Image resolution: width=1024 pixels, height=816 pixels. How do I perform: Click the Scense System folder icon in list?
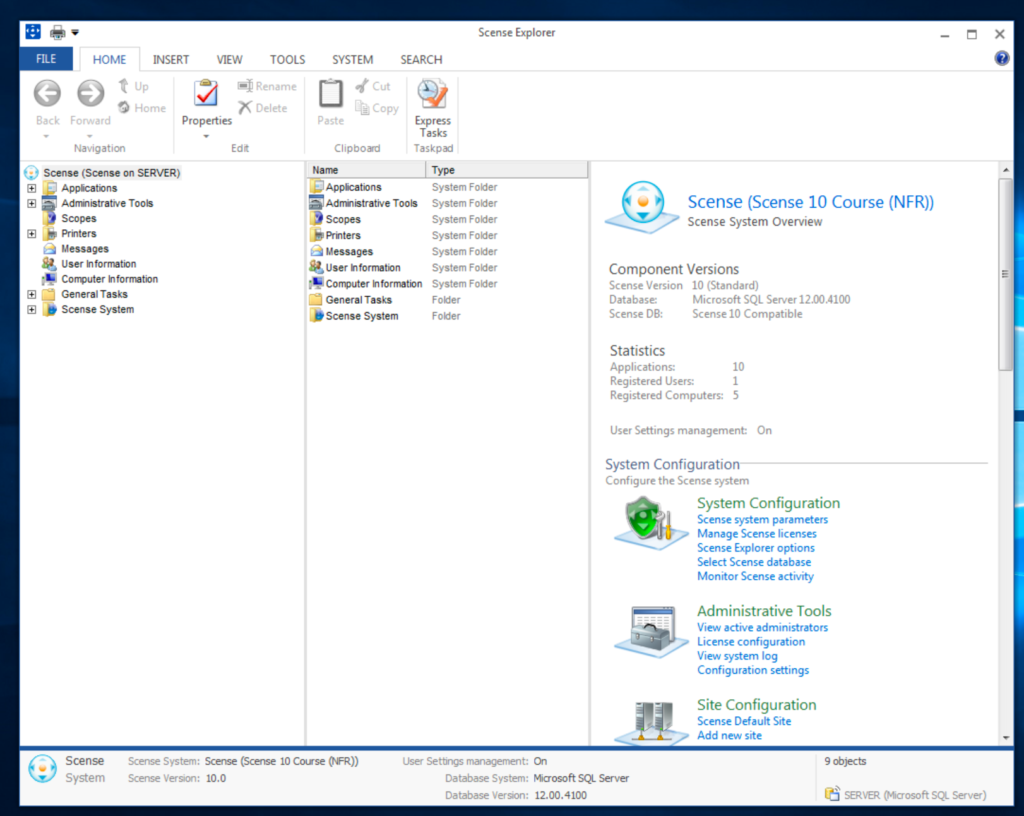tap(317, 315)
